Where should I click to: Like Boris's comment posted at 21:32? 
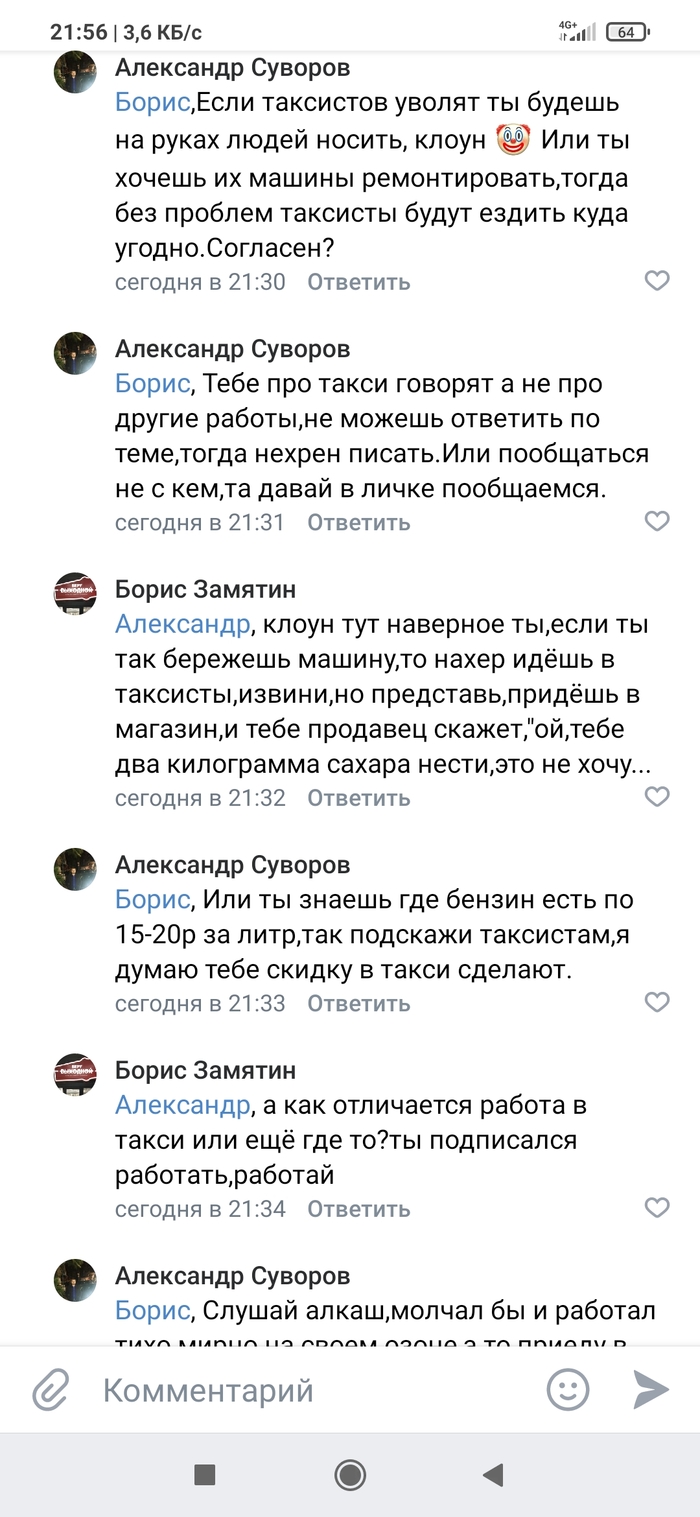tap(656, 797)
